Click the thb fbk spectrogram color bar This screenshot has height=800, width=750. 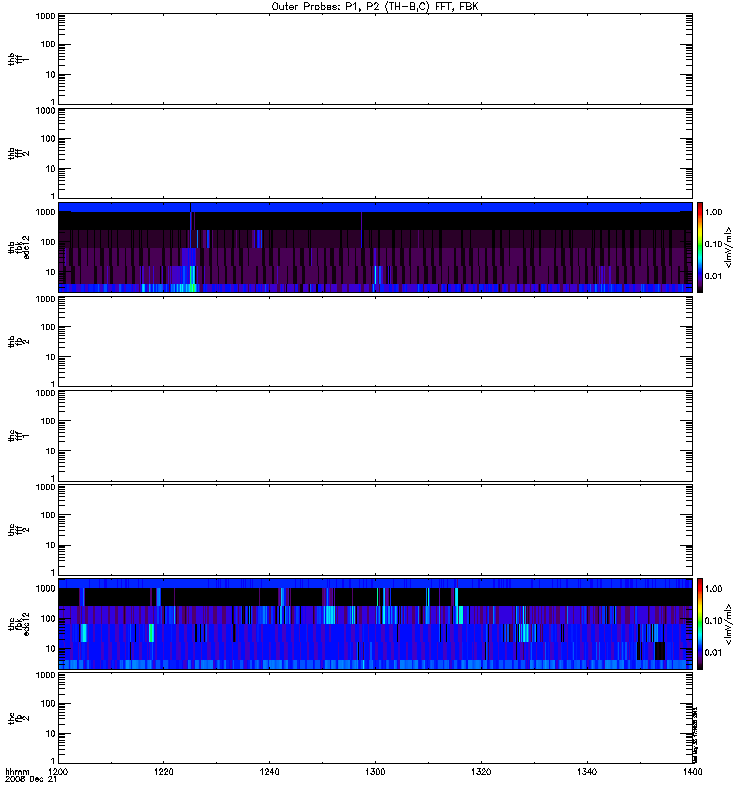click(x=700, y=247)
